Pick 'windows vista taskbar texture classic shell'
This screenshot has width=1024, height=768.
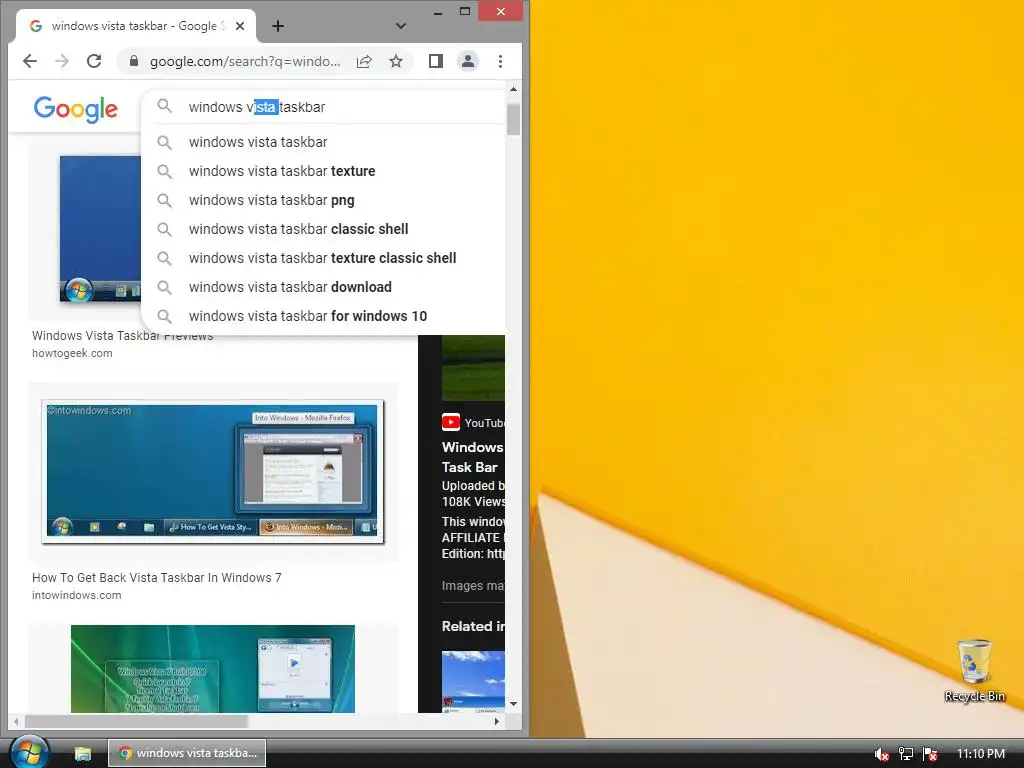[323, 258]
